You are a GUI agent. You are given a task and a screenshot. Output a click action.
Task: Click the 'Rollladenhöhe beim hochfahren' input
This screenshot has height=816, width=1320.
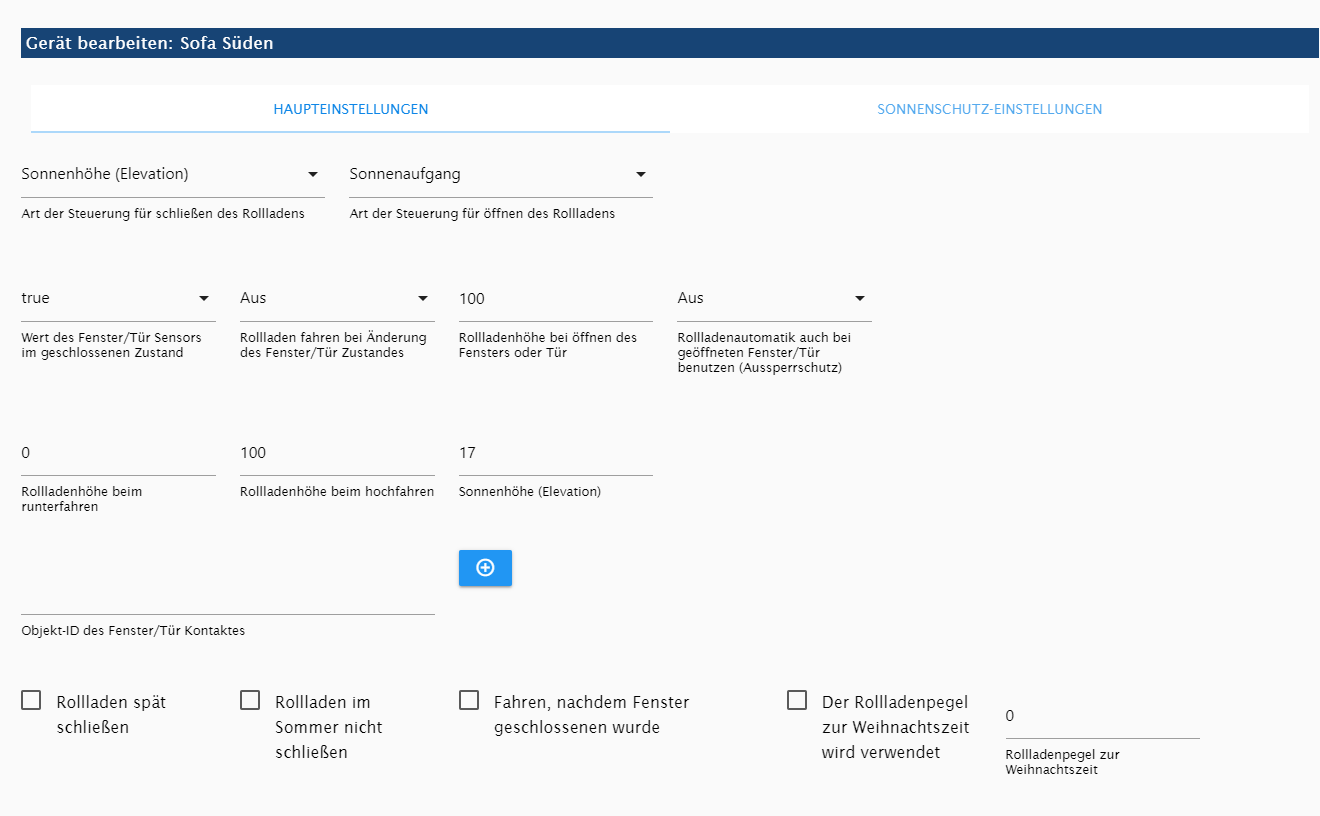[x=337, y=453]
